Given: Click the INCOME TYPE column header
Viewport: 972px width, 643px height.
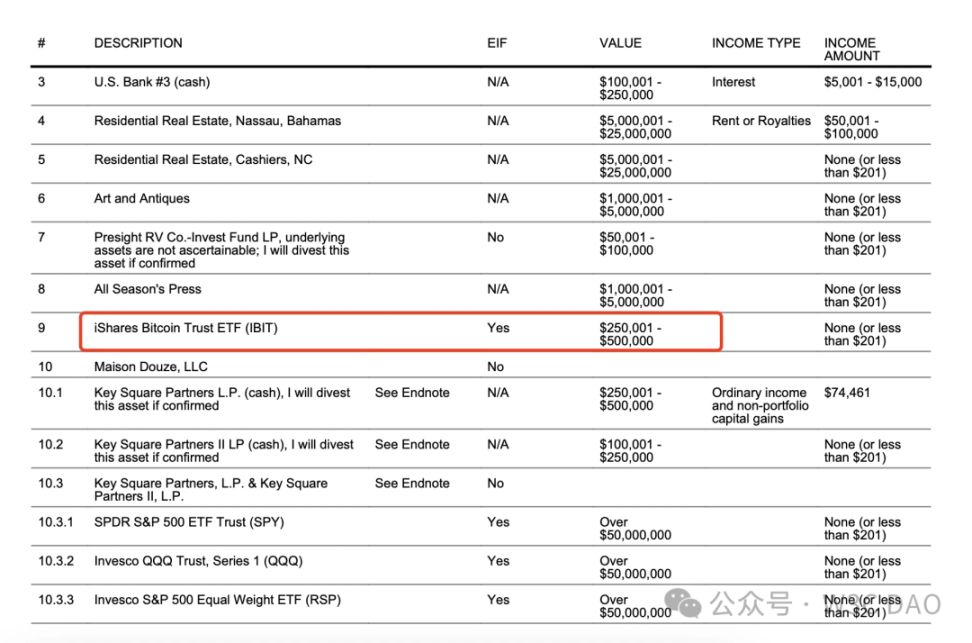Looking at the screenshot, I should pos(756,43).
